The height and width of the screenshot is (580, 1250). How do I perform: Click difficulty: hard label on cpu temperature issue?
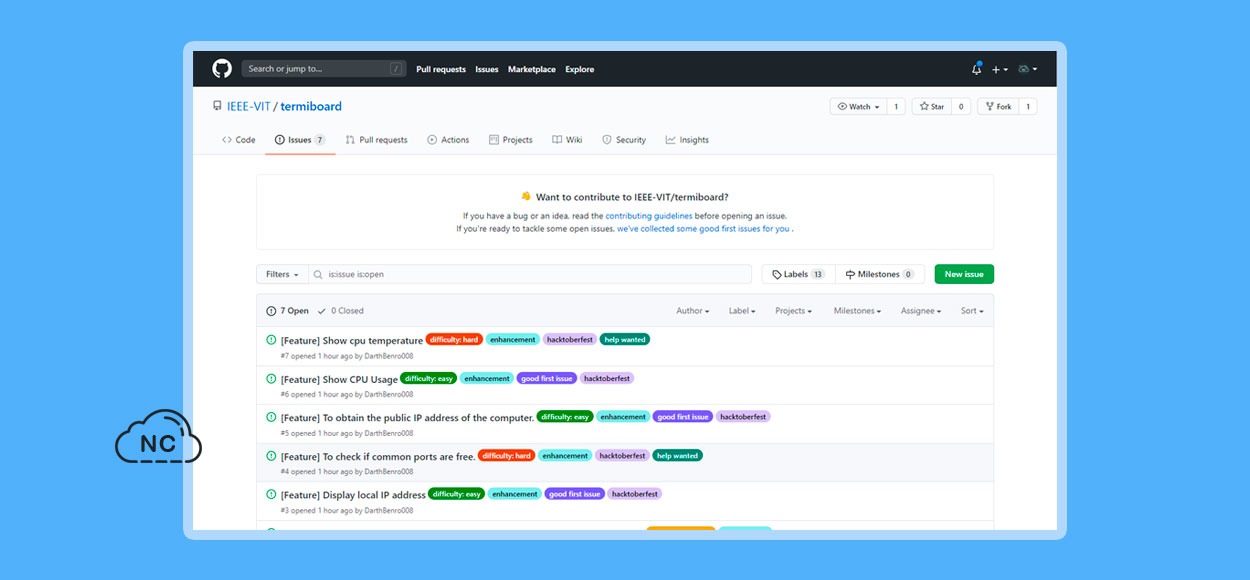point(454,340)
